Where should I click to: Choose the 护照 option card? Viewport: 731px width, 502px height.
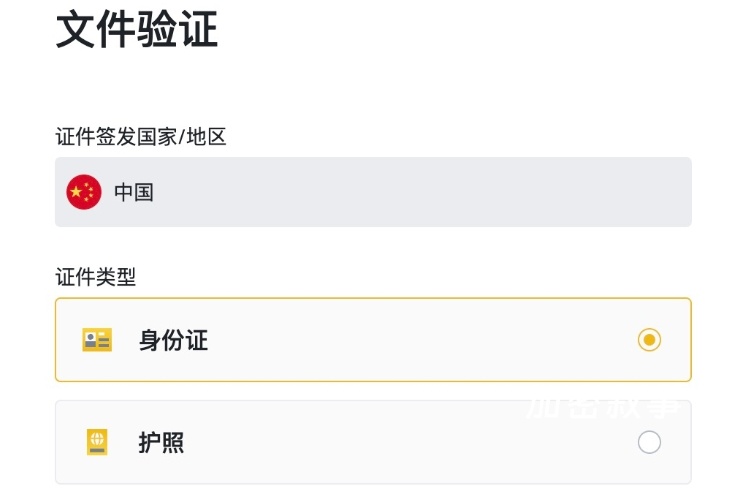[x=373, y=442]
